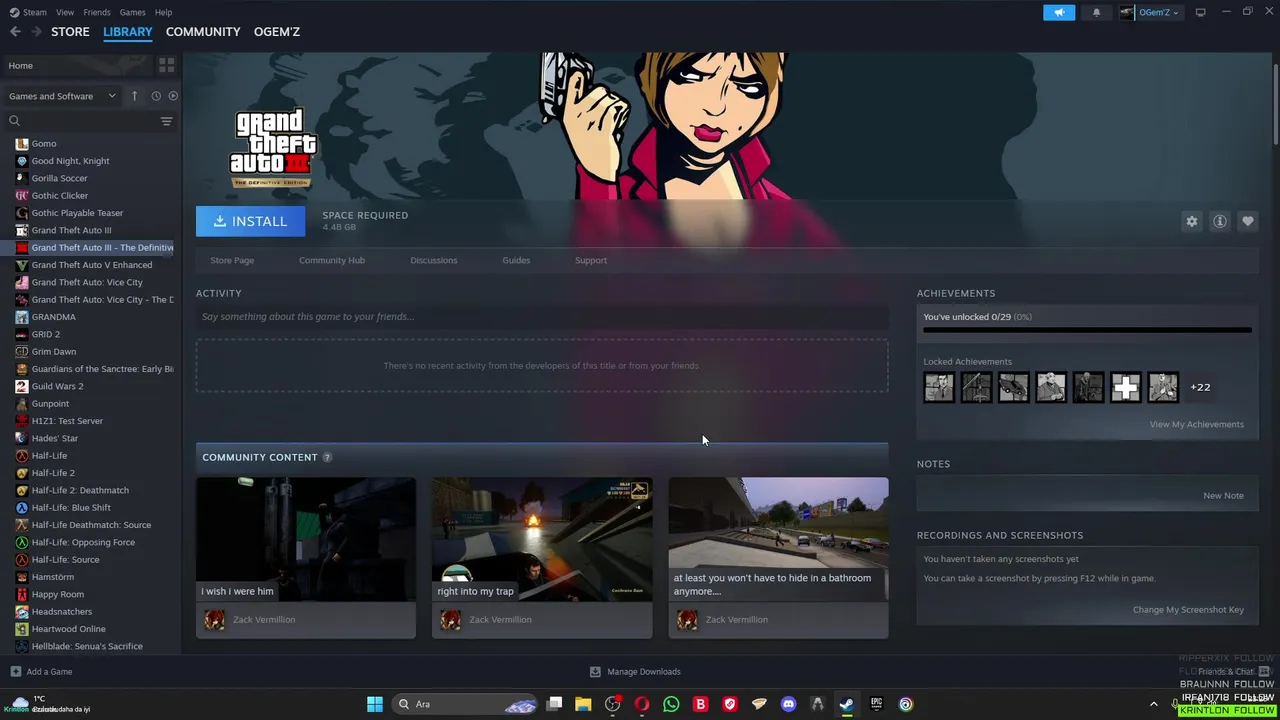Open the library collections grid view
This screenshot has width=1280, height=720.
166,65
